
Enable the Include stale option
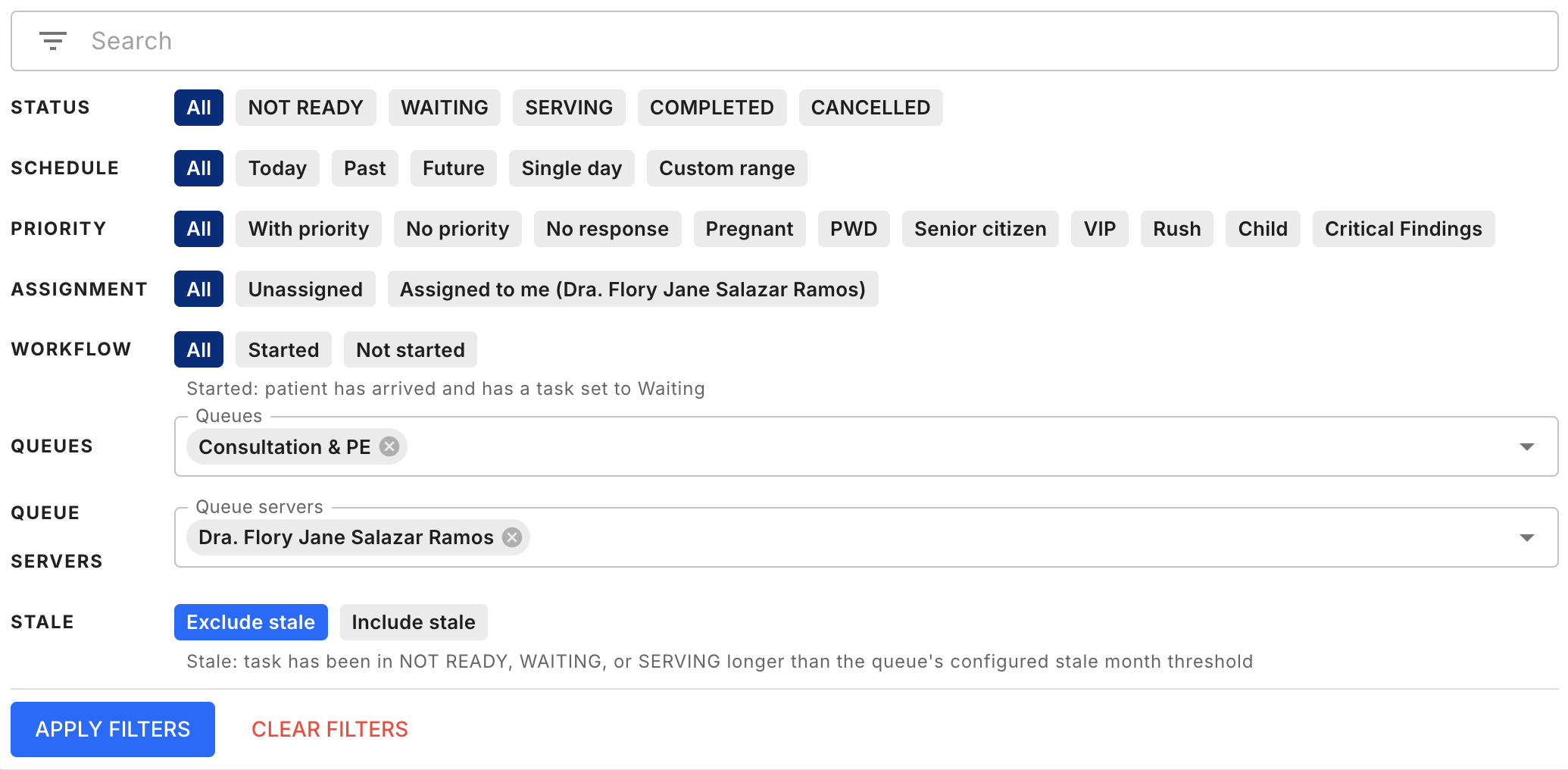pos(414,622)
